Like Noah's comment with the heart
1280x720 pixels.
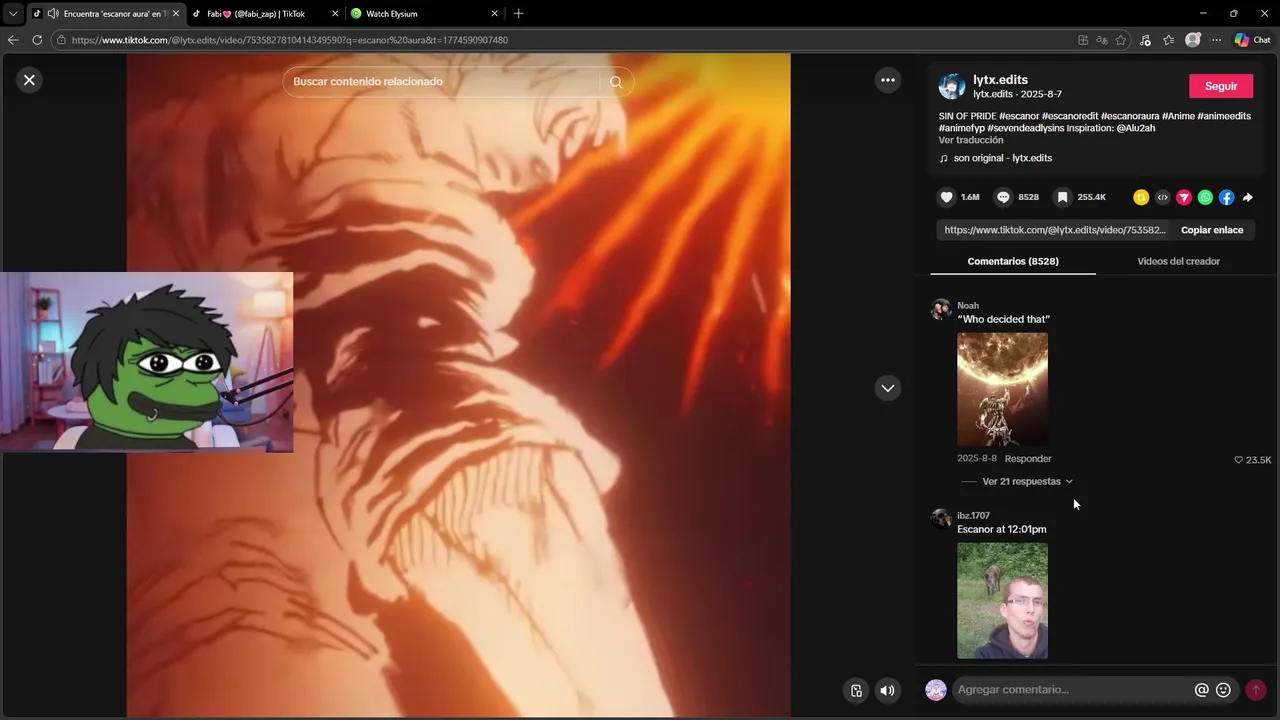1239,460
